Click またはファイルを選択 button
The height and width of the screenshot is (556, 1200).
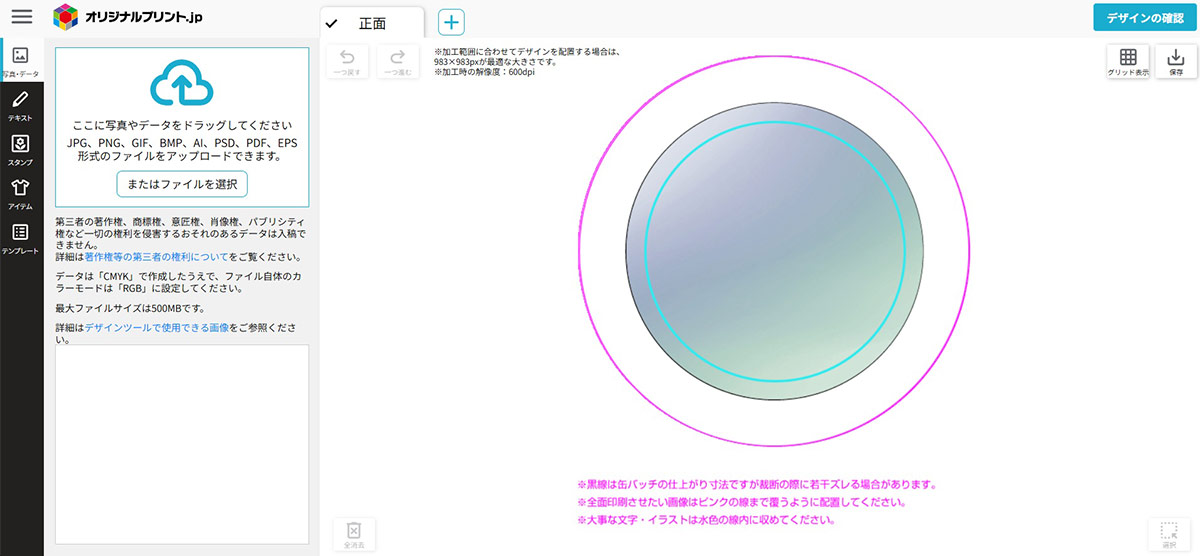click(x=182, y=184)
